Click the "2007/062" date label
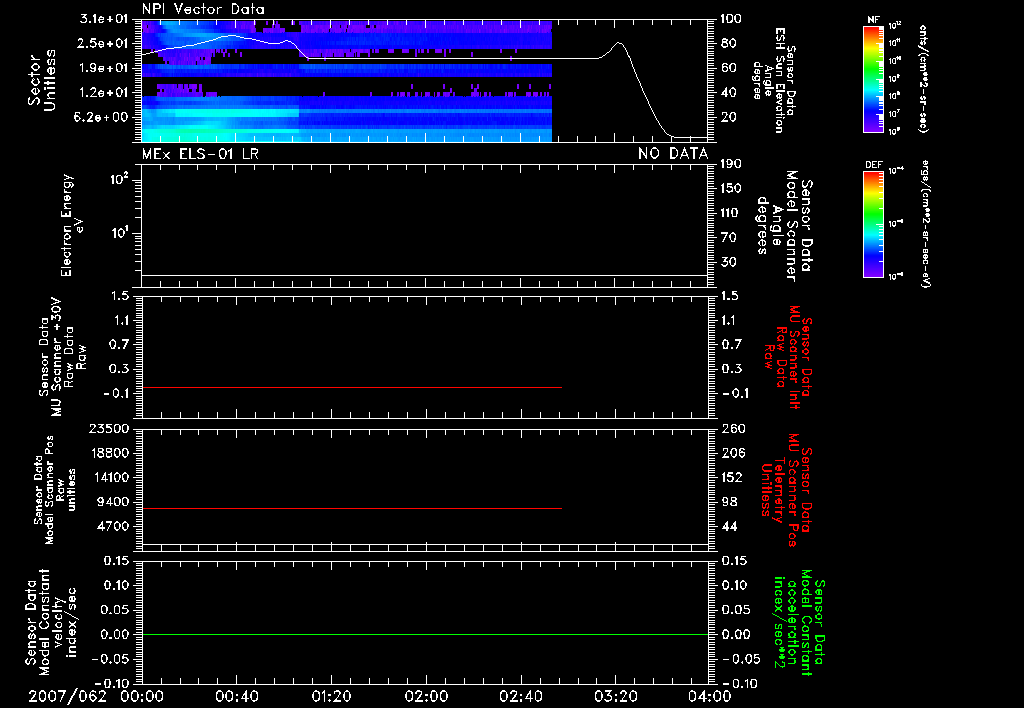This screenshot has width=1024, height=708. (x=67, y=696)
